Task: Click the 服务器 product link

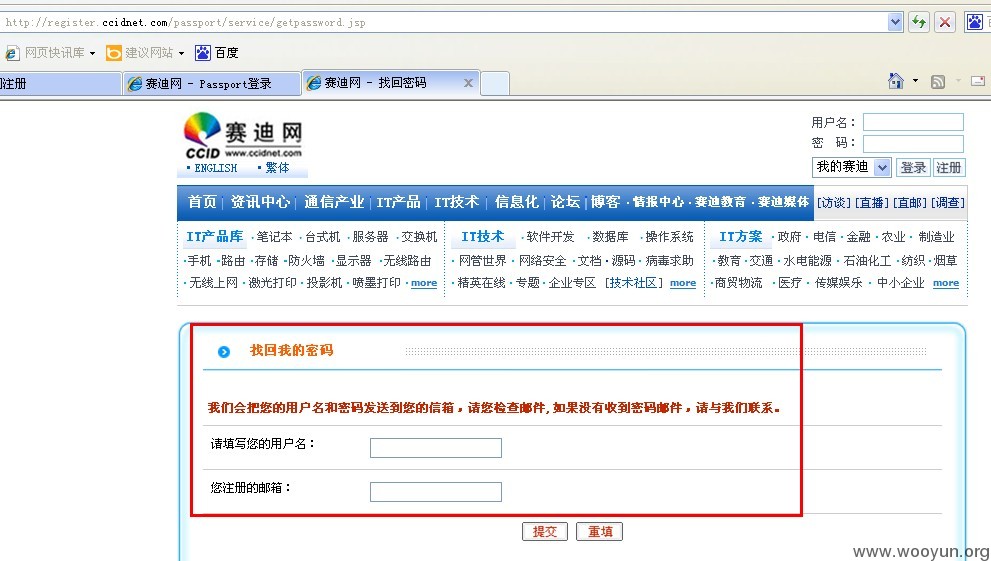Action: (370, 237)
